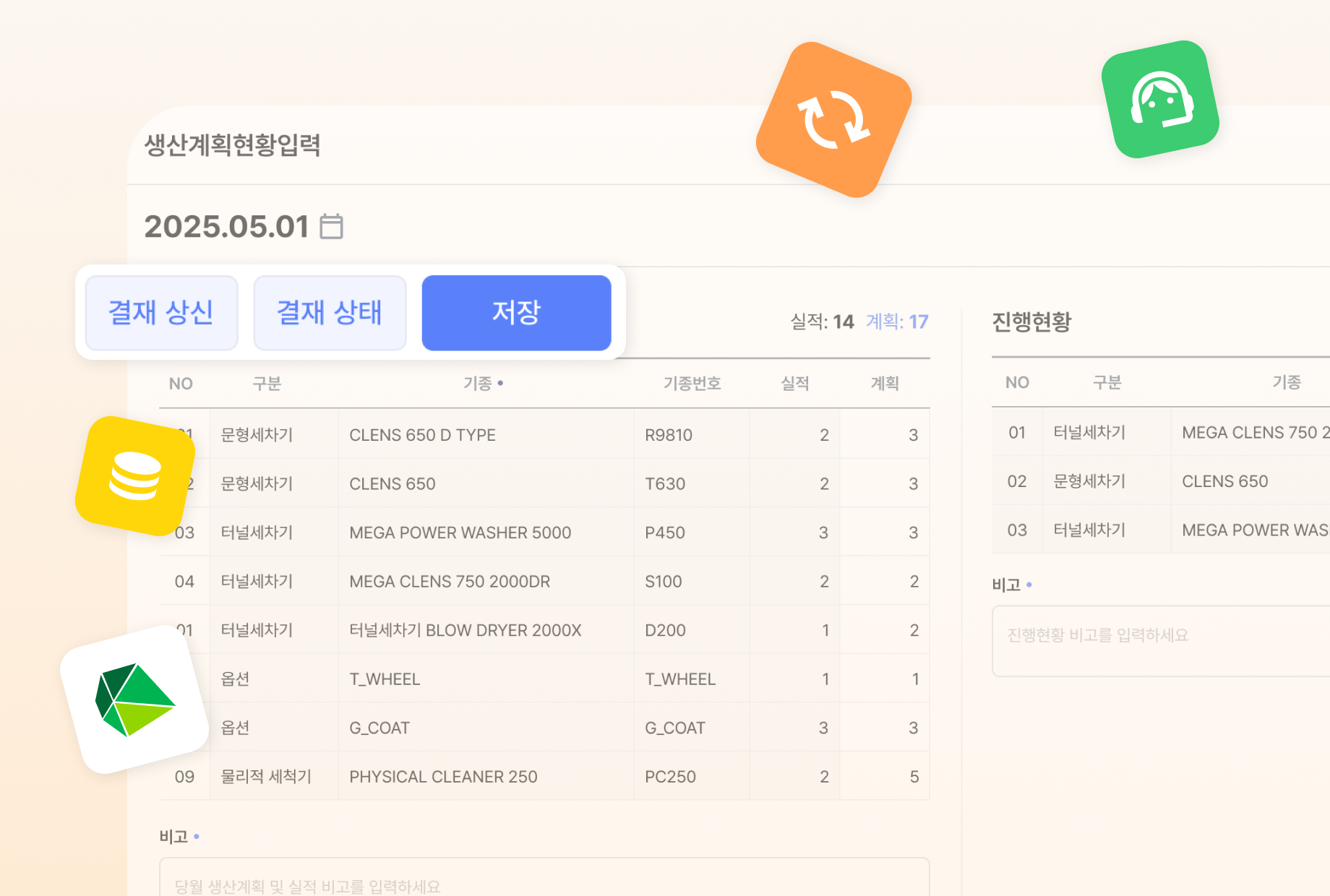Focus the 진행현황 비고 input field
This screenshot has height=896, width=1330.
1161,641
